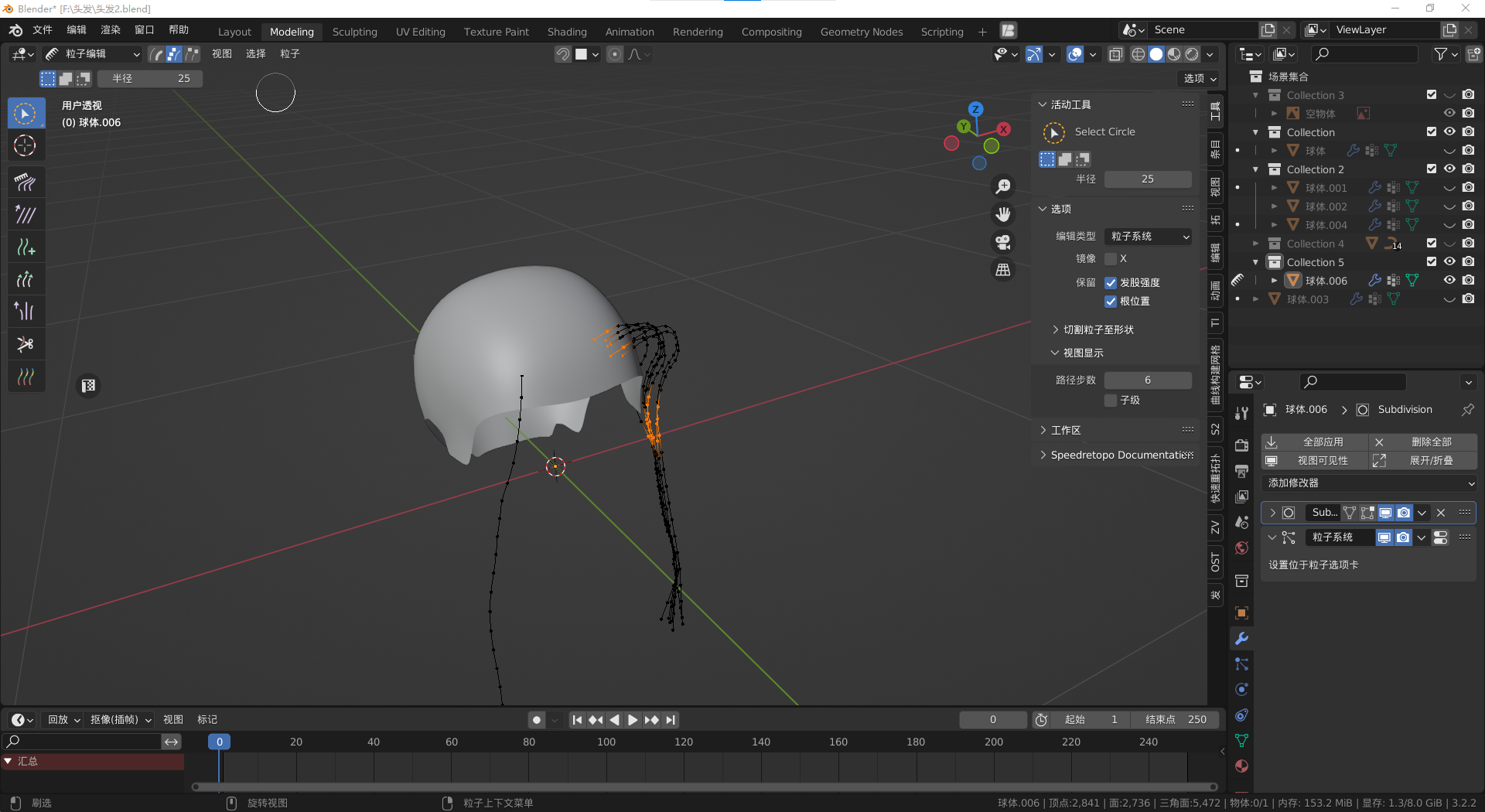
Task: Click the 展开/折叠 button
Action: coord(1423,461)
